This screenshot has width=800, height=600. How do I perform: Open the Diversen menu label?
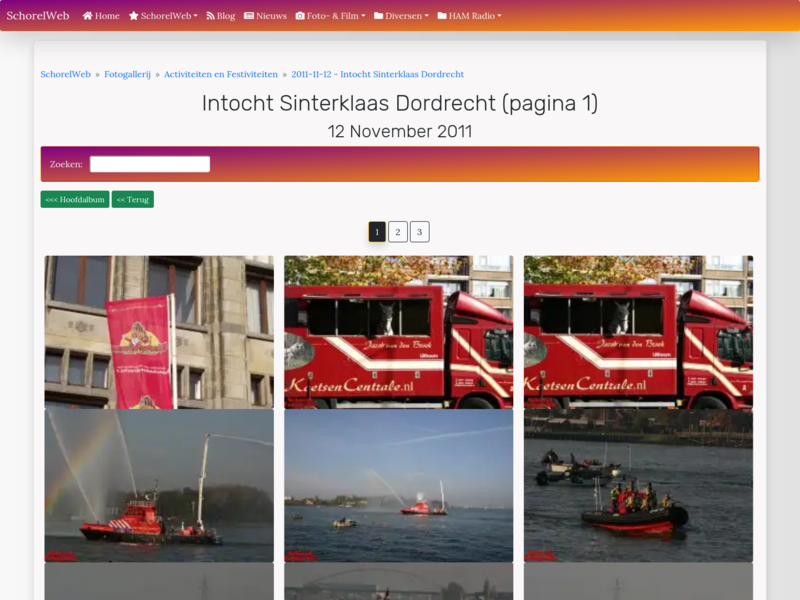(404, 16)
